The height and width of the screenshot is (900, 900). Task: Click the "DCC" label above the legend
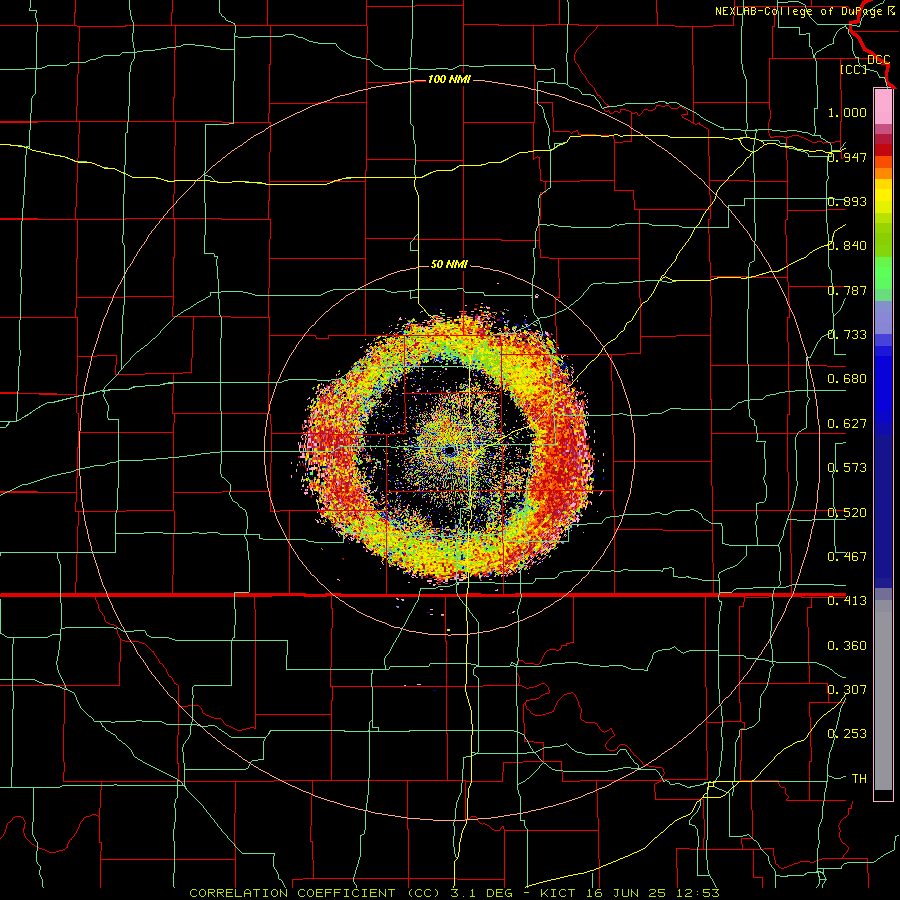coord(879,59)
